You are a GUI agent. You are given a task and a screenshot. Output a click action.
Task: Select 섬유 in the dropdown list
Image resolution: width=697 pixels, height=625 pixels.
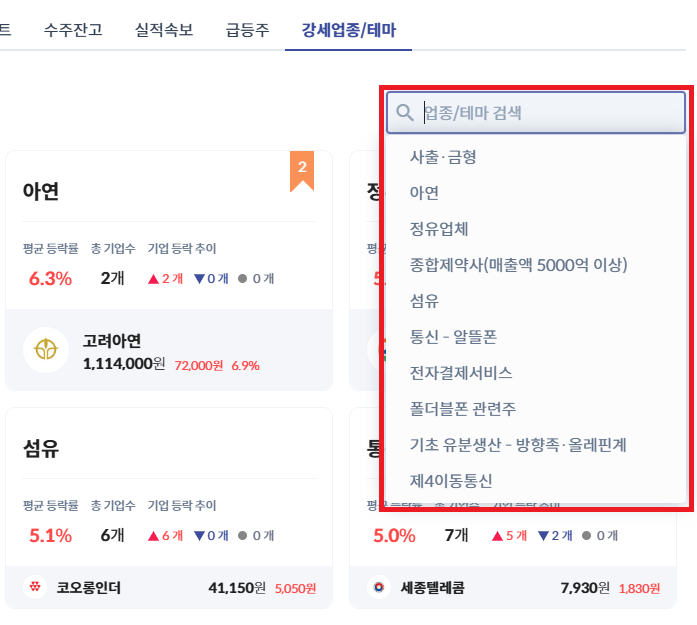point(424,301)
